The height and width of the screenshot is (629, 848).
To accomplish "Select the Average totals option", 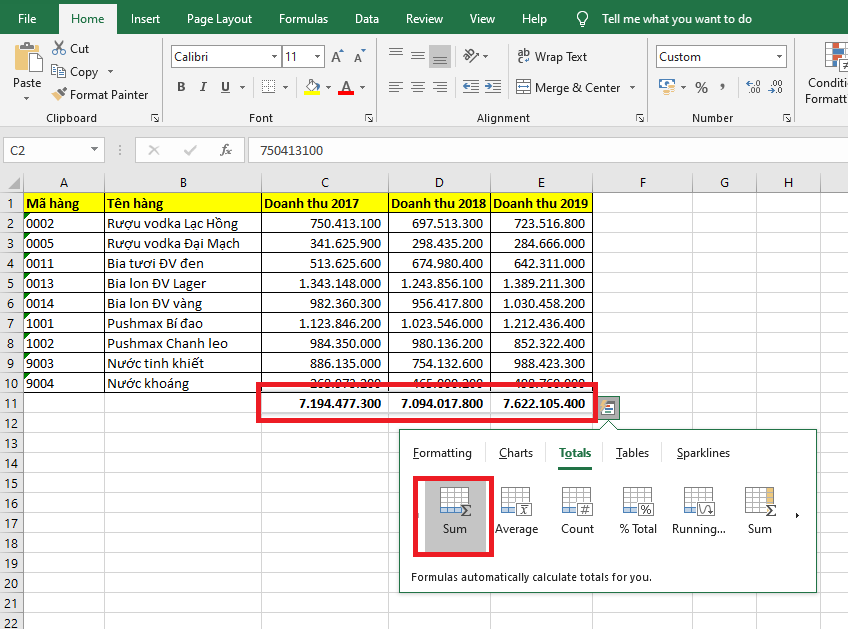I will [x=516, y=511].
